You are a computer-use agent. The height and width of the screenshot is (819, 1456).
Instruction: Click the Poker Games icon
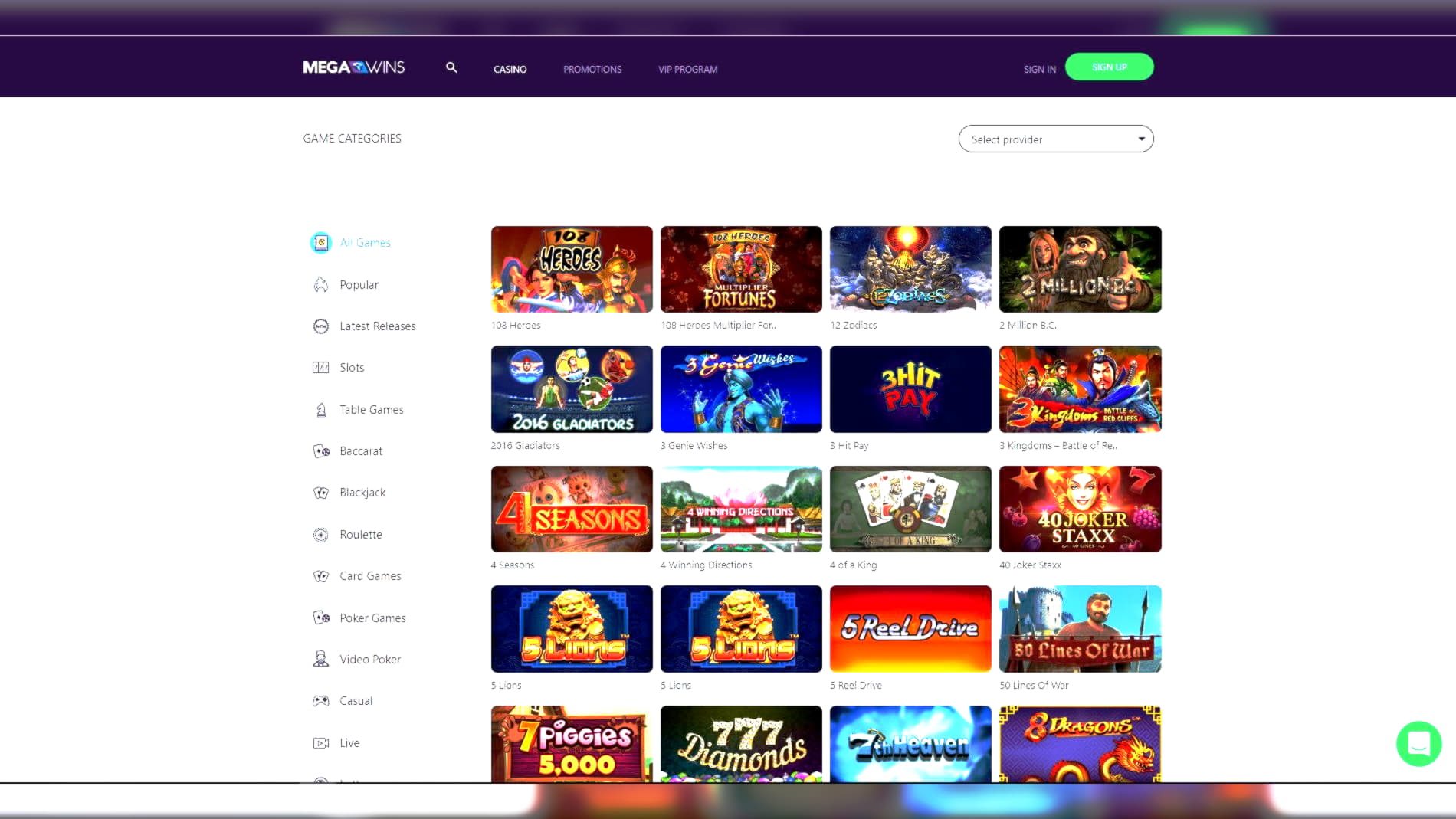tap(321, 618)
